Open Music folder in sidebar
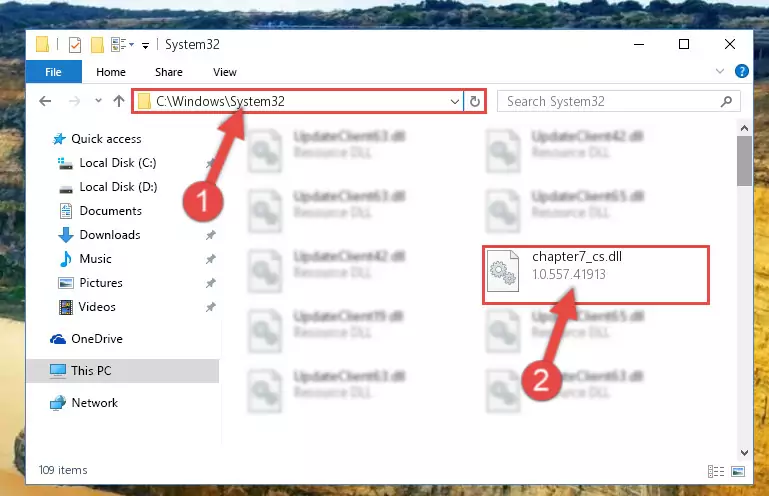Viewport: 769px width, 496px height. point(95,259)
